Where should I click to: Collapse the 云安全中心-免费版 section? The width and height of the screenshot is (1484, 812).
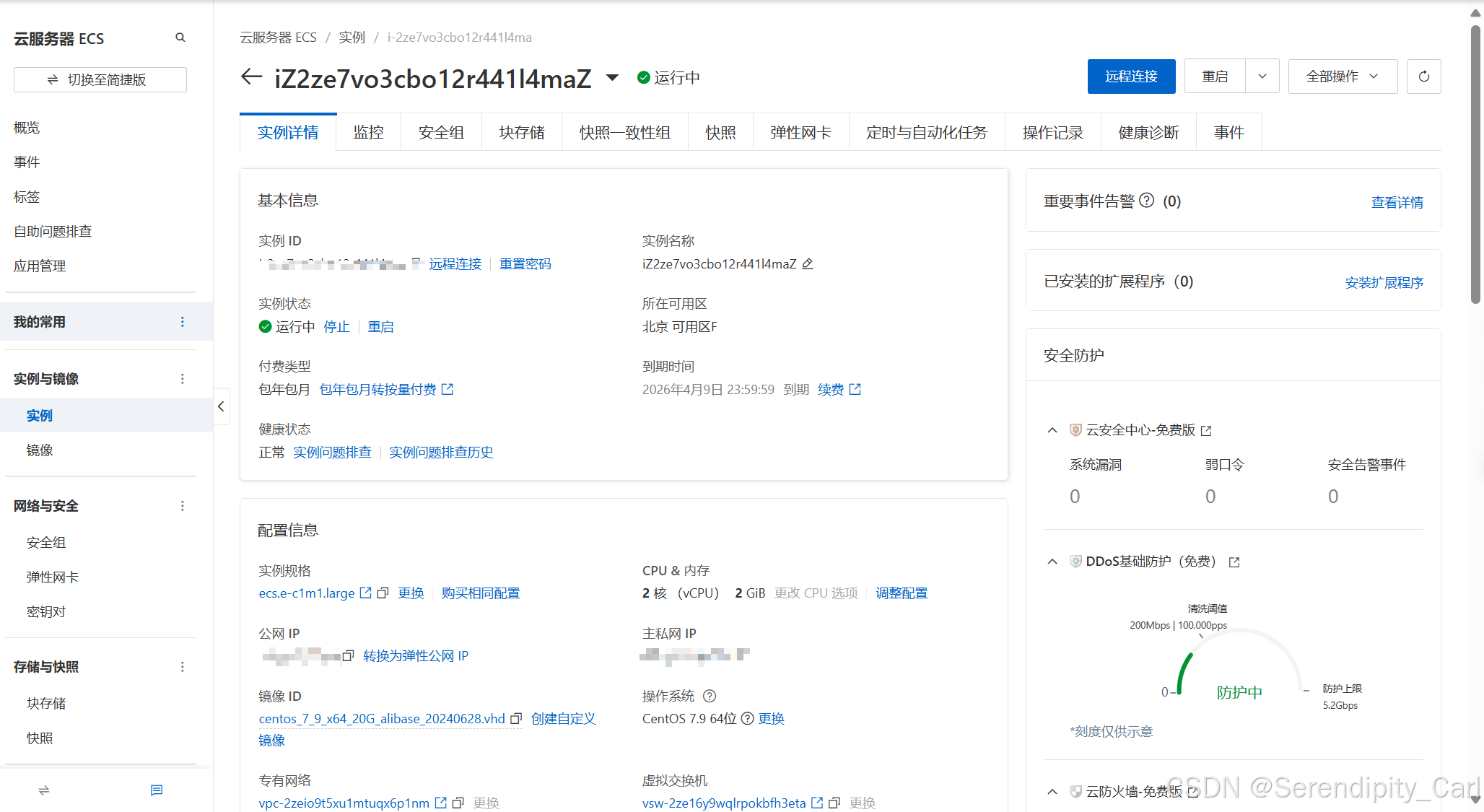click(x=1052, y=430)
